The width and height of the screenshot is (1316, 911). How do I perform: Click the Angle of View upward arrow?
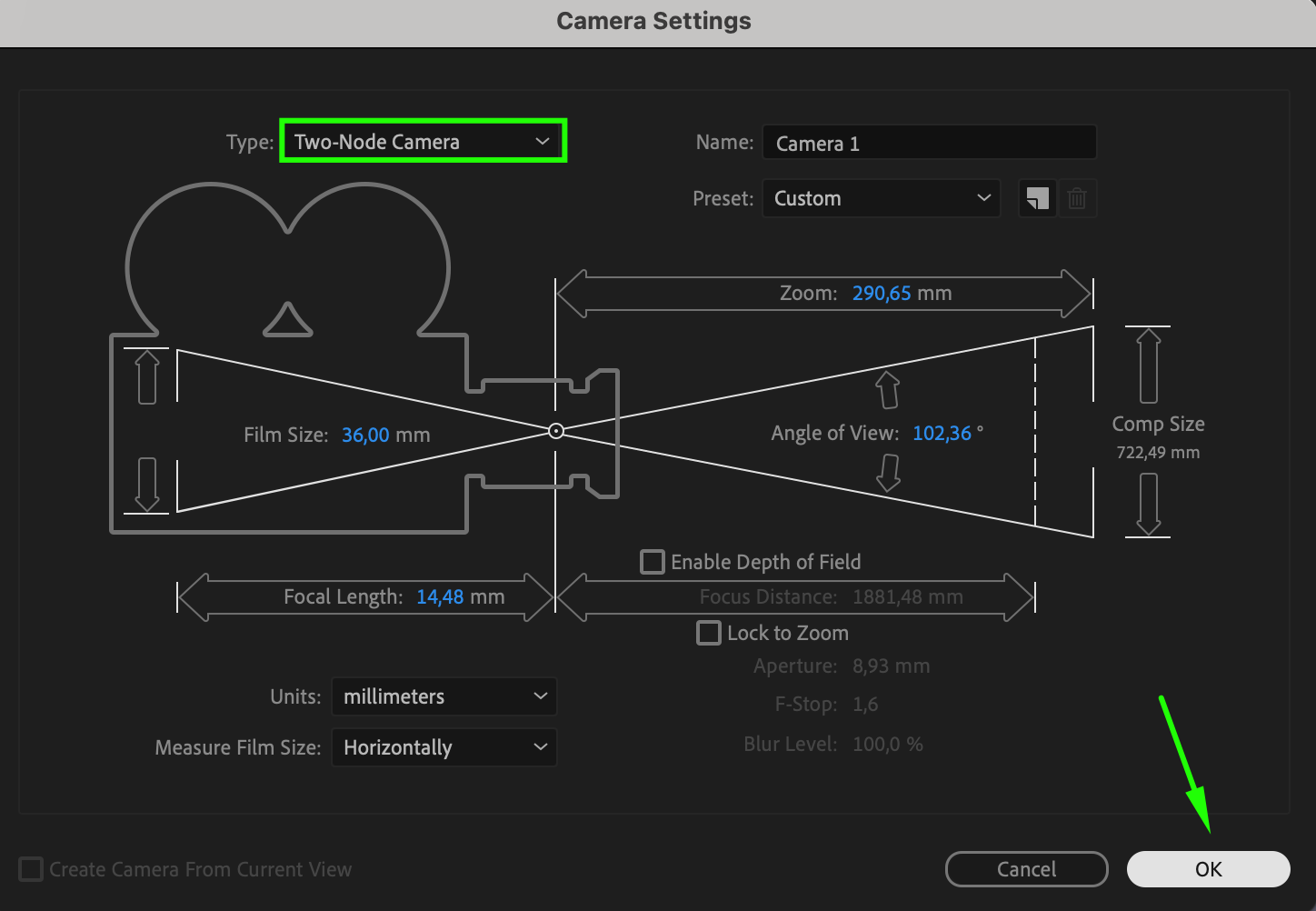point(888,389)
